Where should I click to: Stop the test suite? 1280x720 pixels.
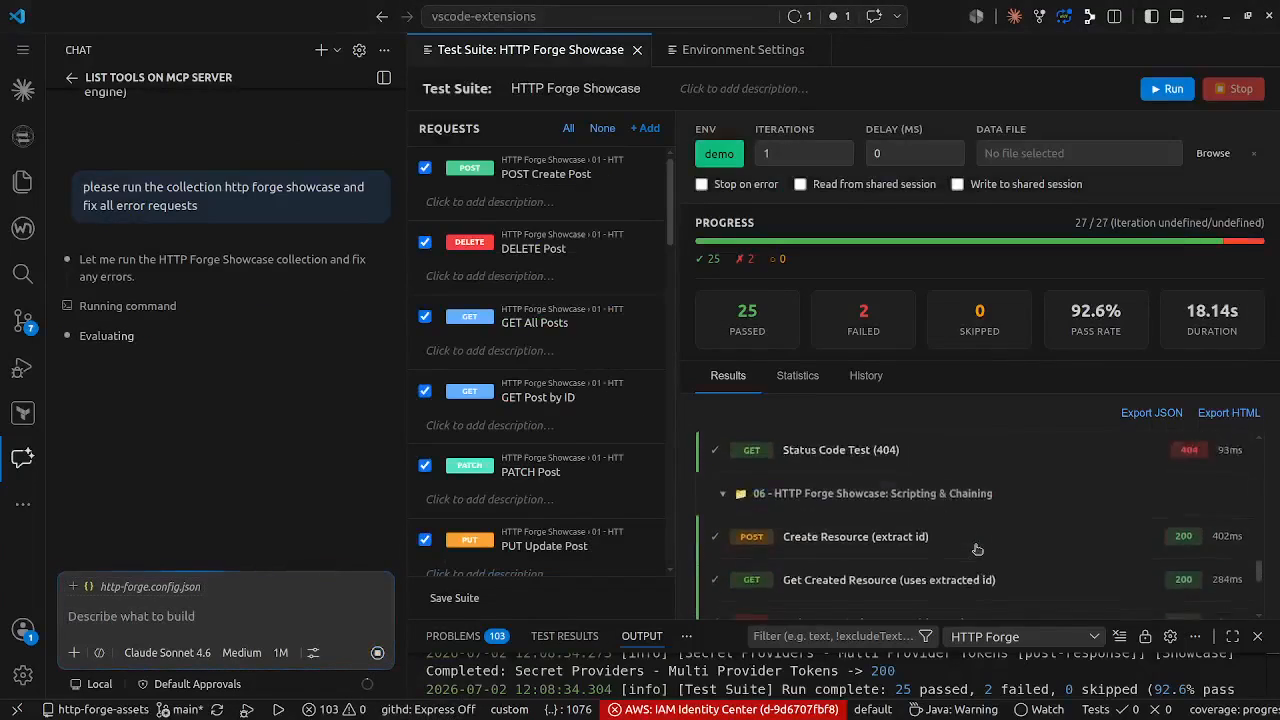point(1234,89)
